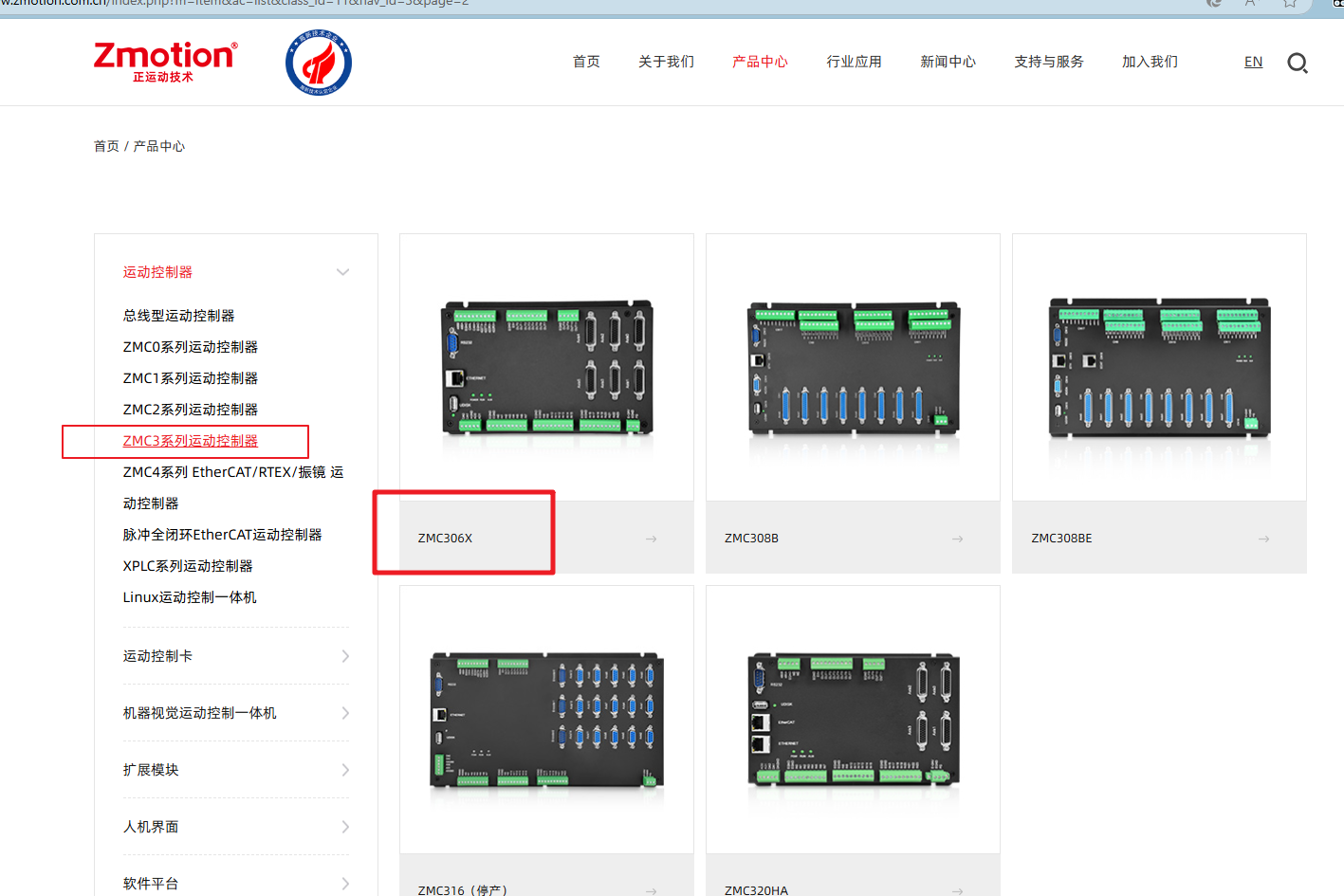1344x896 pixels.
Task: Click the ZMC308B product name
Action: pos(751,539)
